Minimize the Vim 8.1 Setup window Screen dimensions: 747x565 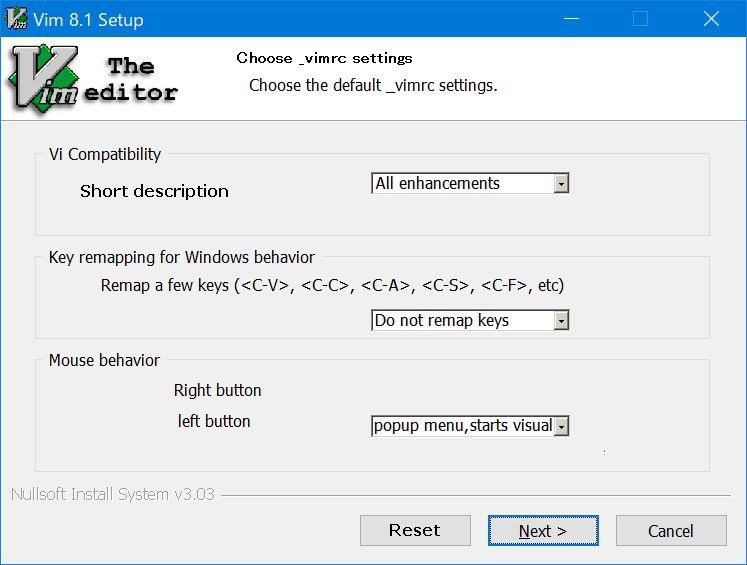pos(571,19)
